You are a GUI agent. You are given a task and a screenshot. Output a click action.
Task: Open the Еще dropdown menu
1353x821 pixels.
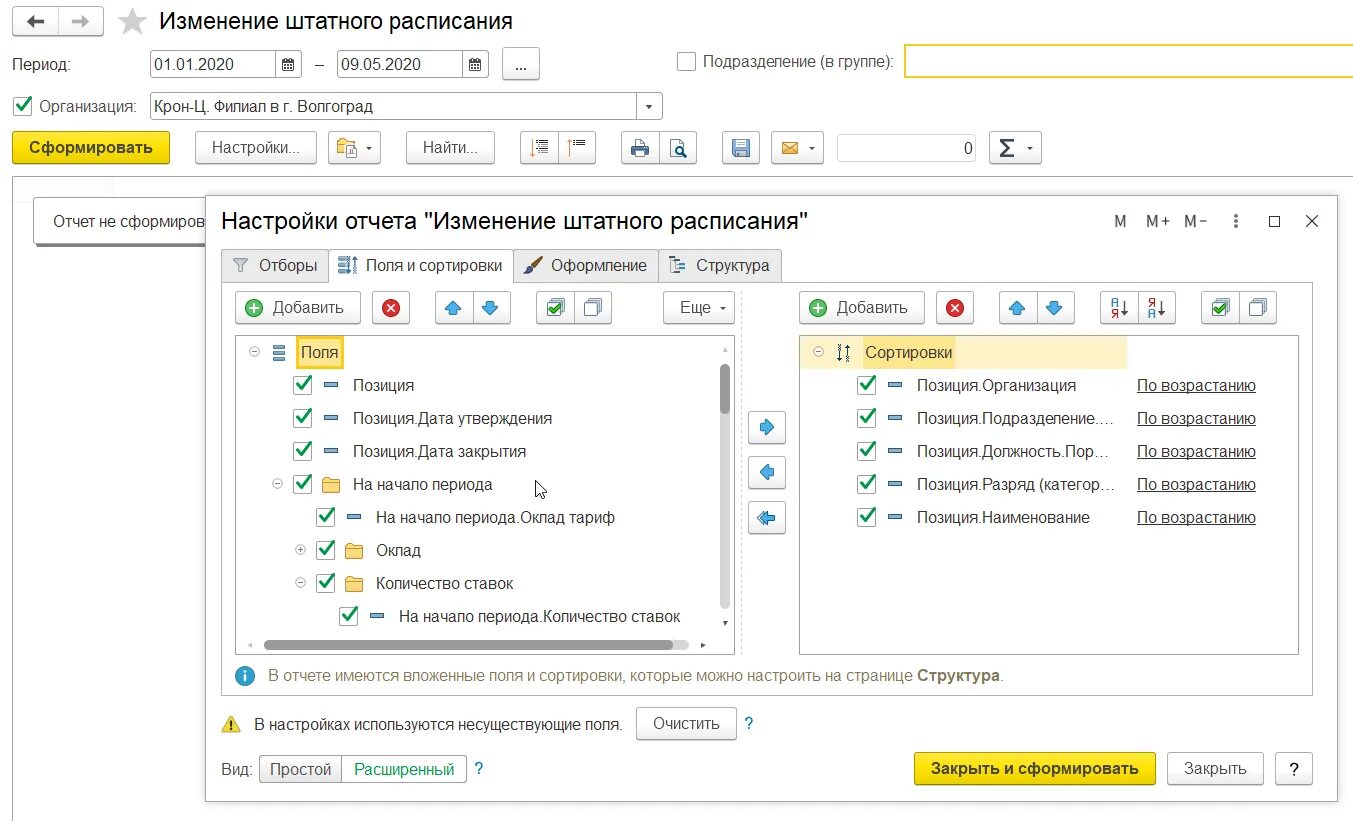tap(699, 308)
